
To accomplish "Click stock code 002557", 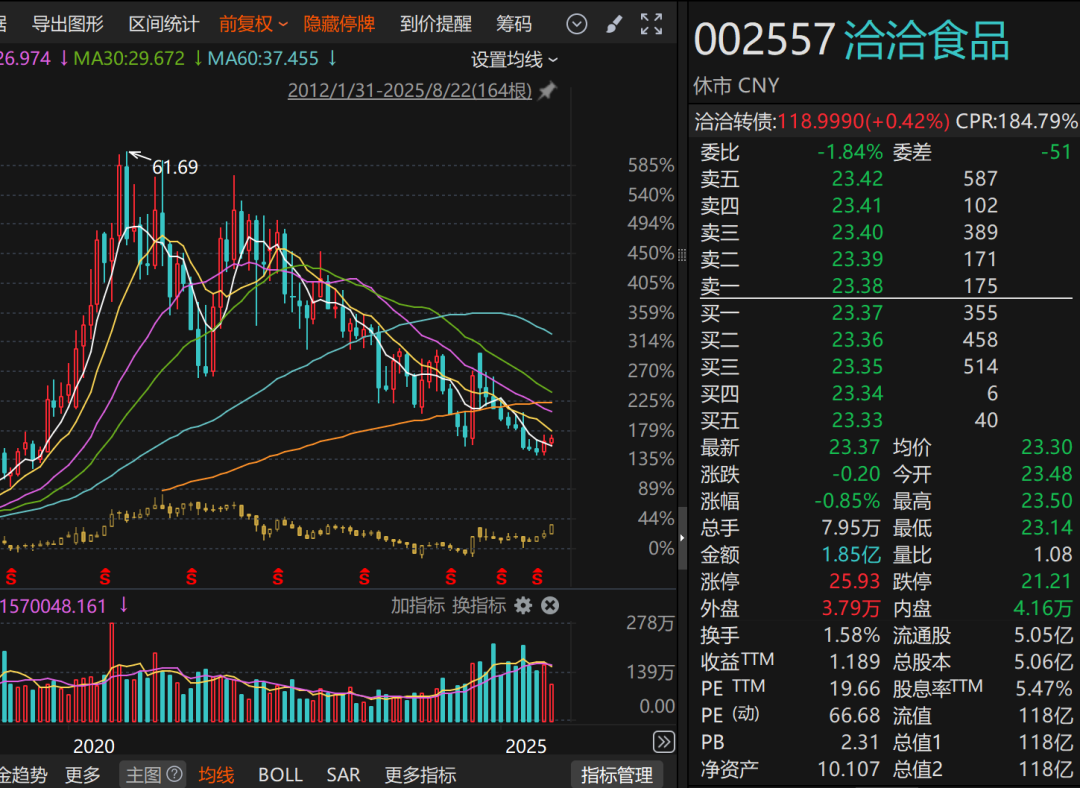I will pos(764,39).
